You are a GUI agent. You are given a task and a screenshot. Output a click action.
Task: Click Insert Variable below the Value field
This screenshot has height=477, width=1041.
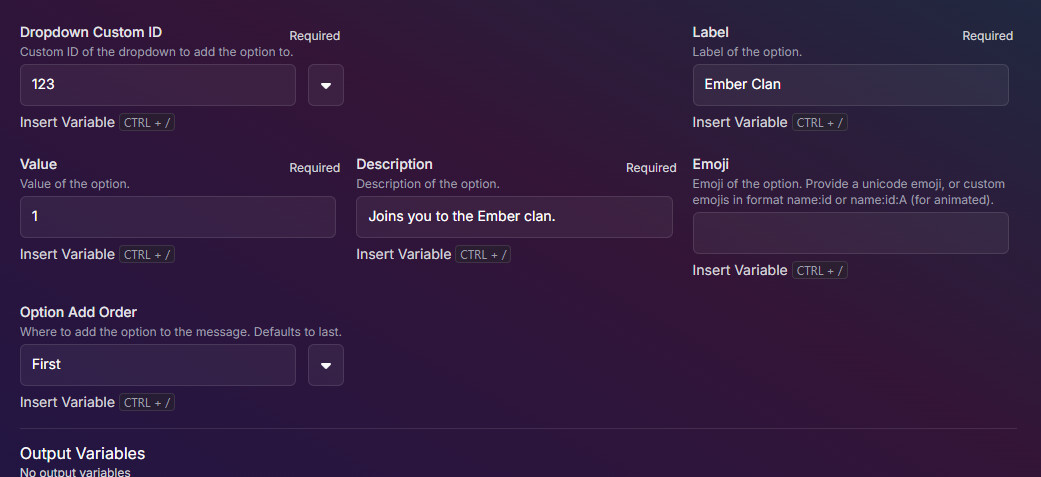tap(67, 254)
